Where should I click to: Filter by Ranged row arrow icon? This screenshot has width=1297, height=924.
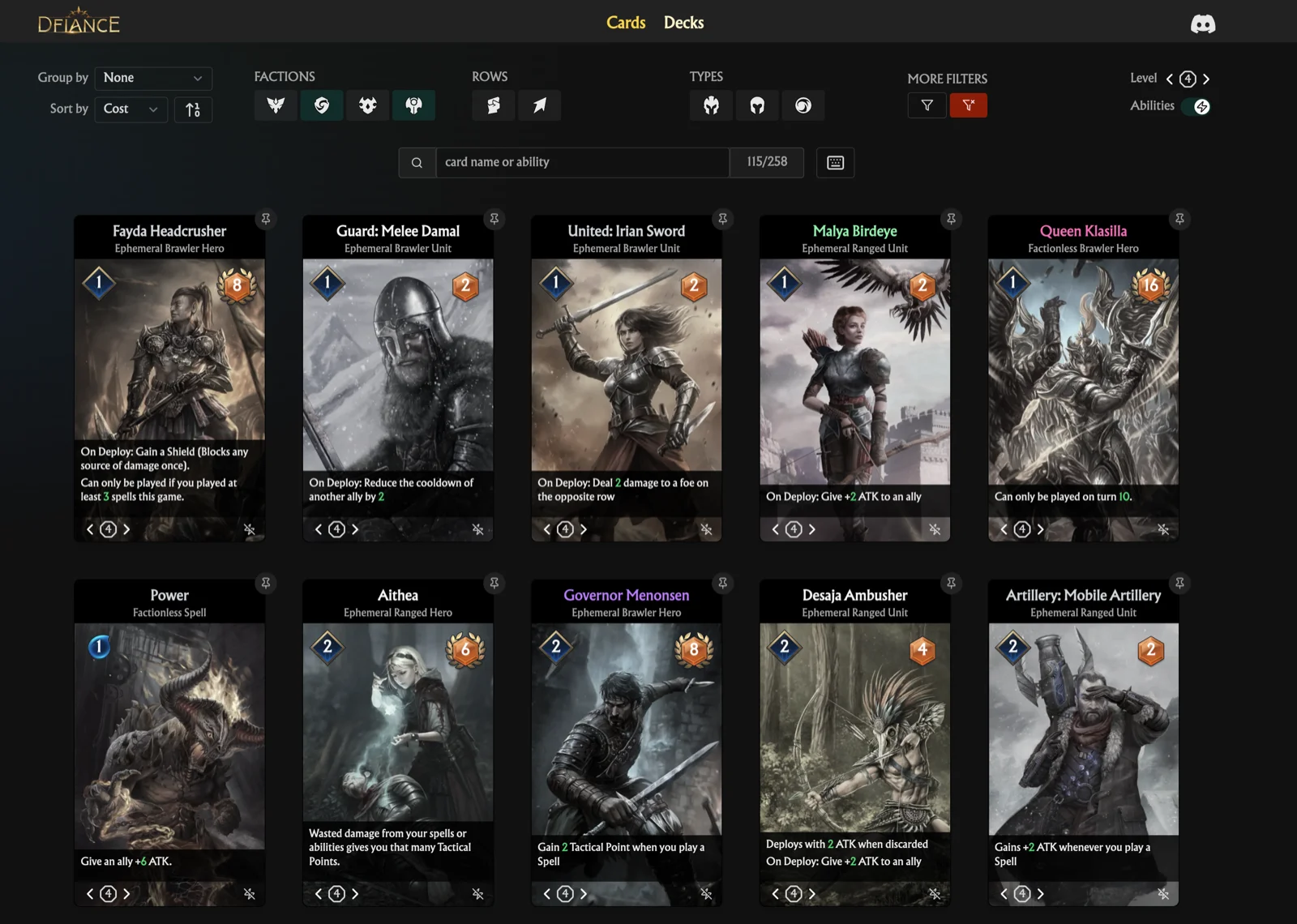tap(539, 105)
